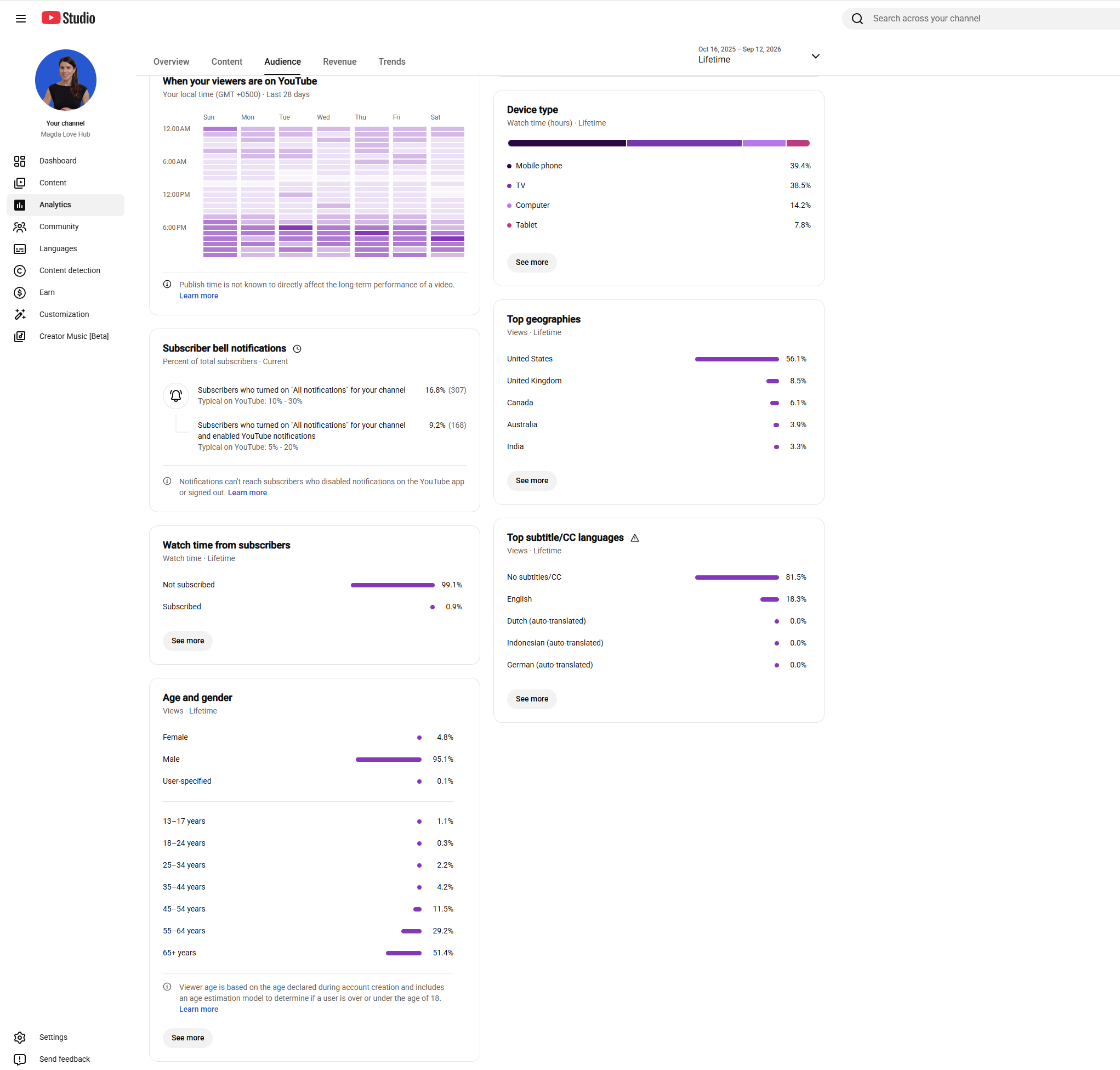The image size is (1120, 1070).
Task: Click the YouTube Studio logo
Action: pyautogui.click(x=69, y=18)
